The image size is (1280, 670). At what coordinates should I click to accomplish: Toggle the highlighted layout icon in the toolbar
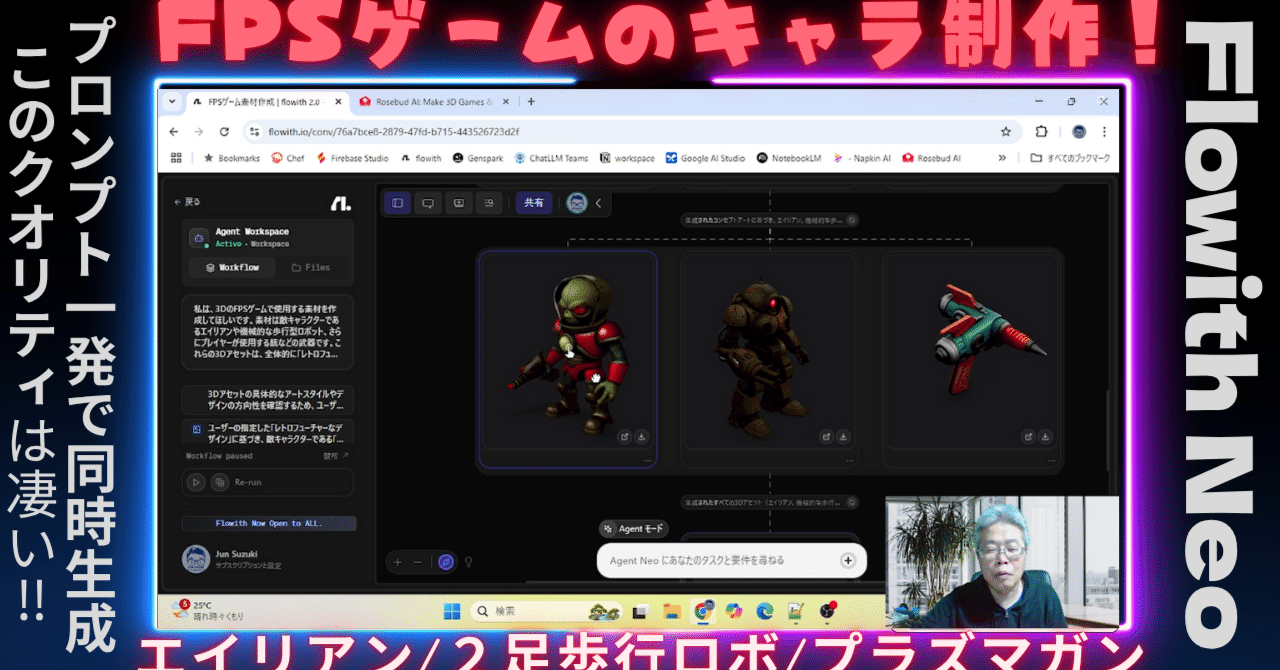[397, 203]
